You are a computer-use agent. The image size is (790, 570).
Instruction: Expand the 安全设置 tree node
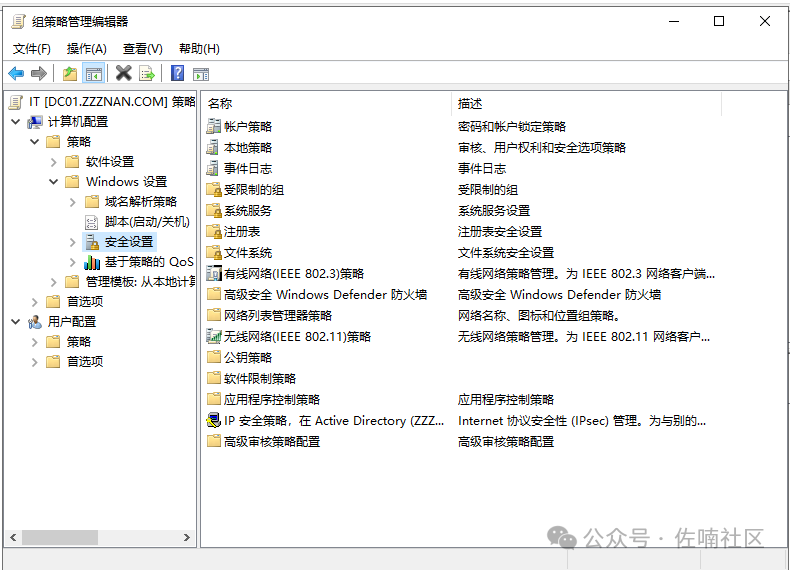(73, 242)
